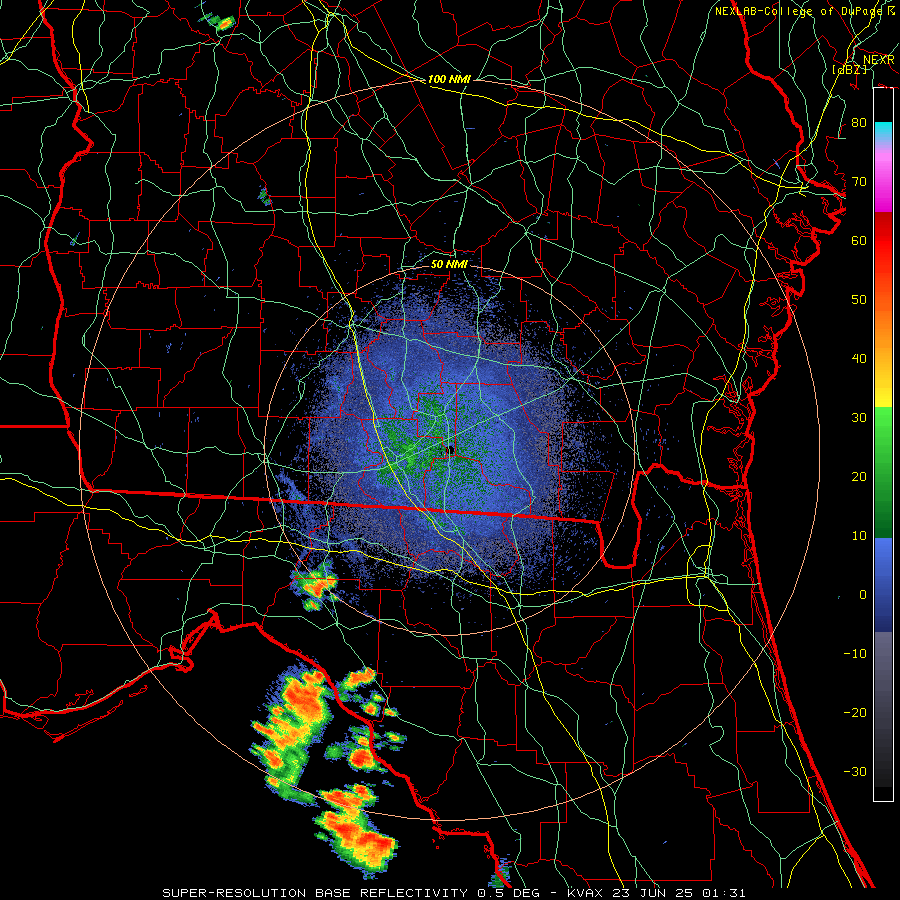
Task: Click the blue band of the color bar
Action: point(883,584)
